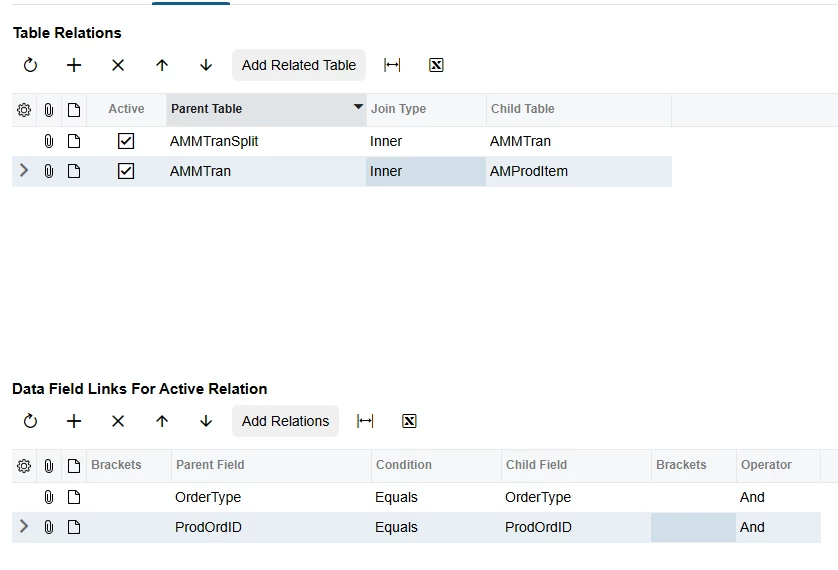Open Data Field Links grid settings gear
The height and width of the screenshot is (570, 838).
click(24, 466)
